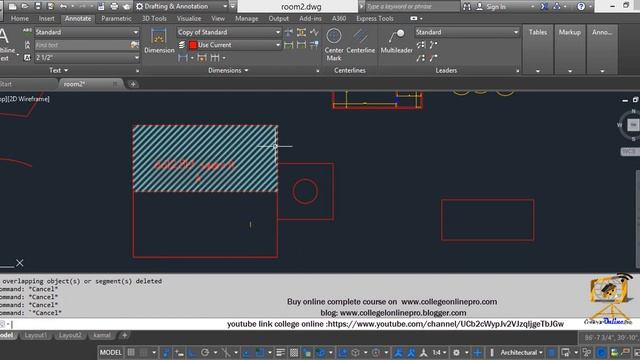Open the Home ribbon tab

click(x=20, y=18)
